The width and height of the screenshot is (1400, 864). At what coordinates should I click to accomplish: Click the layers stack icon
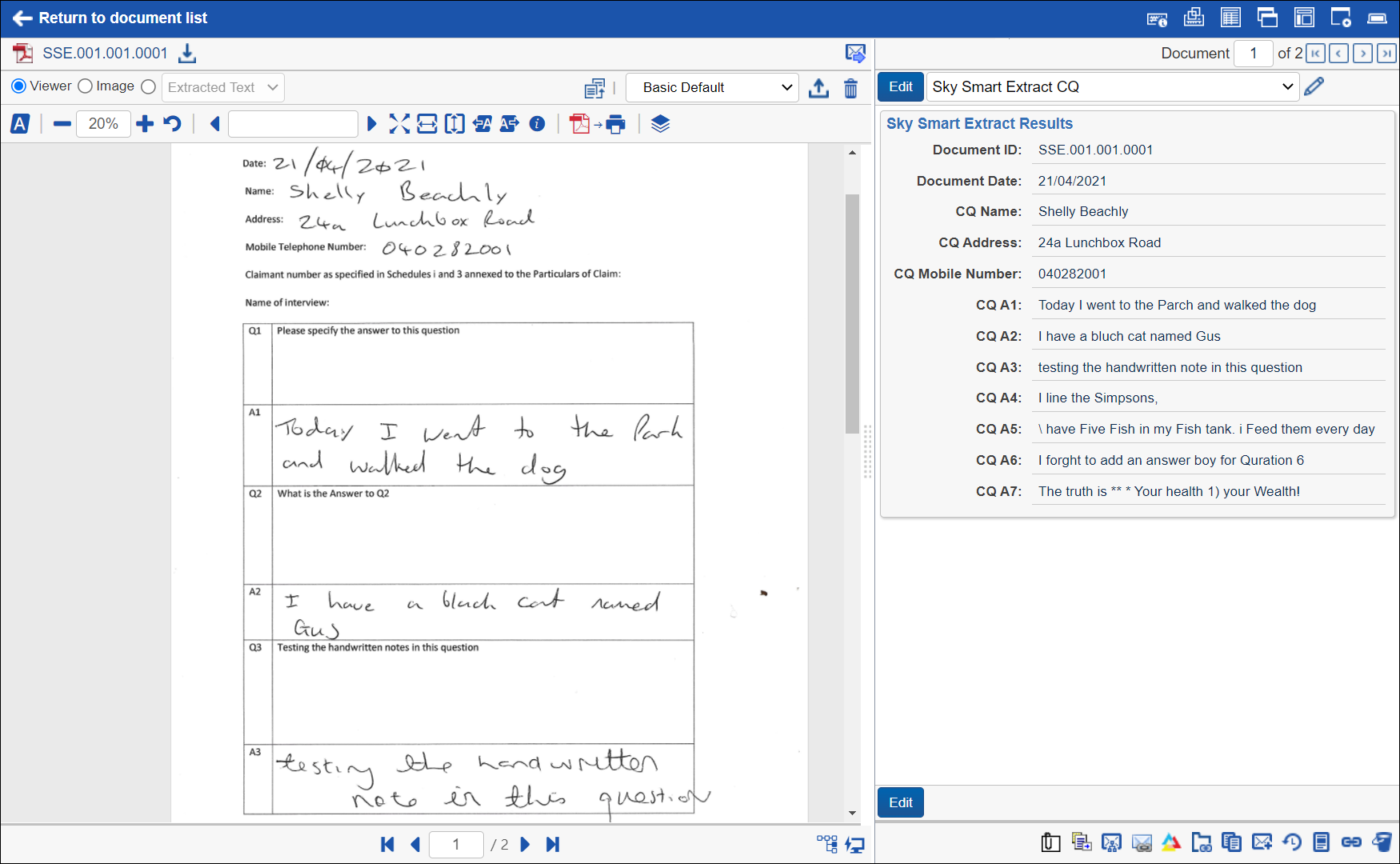[x=660, y=124]
